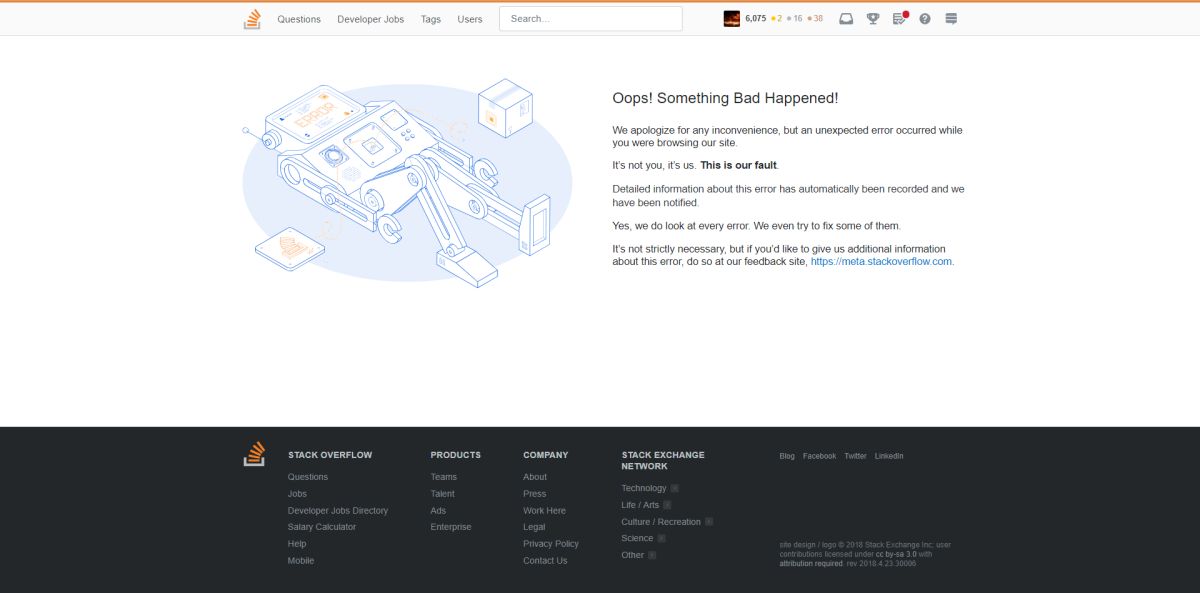
Task: Open Culture / Recreation network link
Action: (x=661, y=522)
